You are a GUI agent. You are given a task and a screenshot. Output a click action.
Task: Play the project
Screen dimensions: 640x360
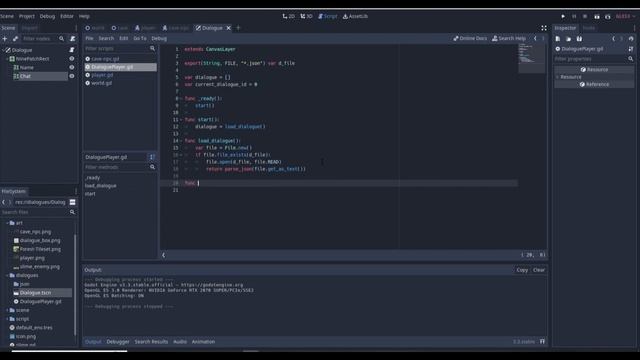(563, 16)
